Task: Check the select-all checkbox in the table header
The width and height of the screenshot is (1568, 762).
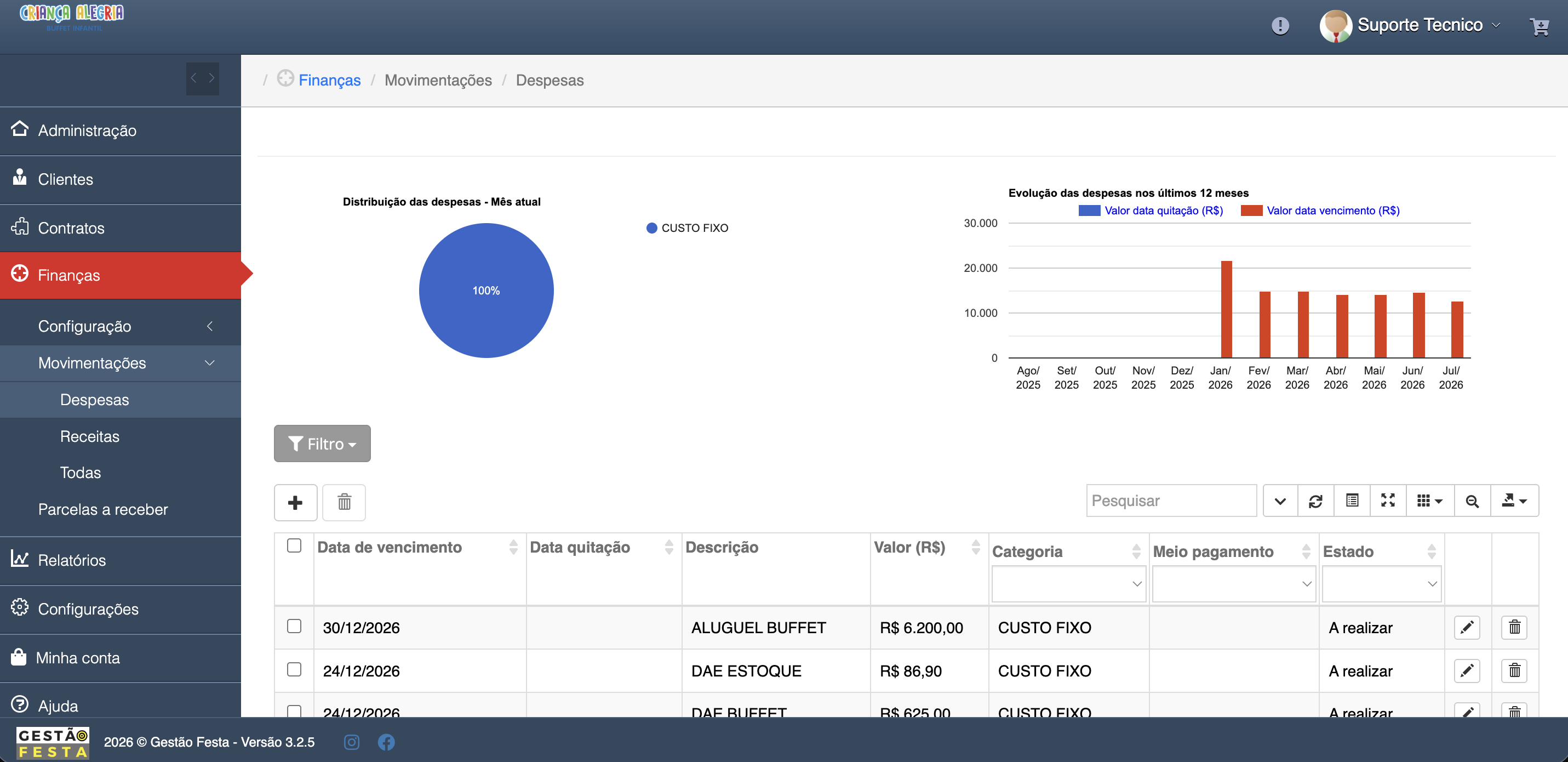Action: (x=294, y=546)
